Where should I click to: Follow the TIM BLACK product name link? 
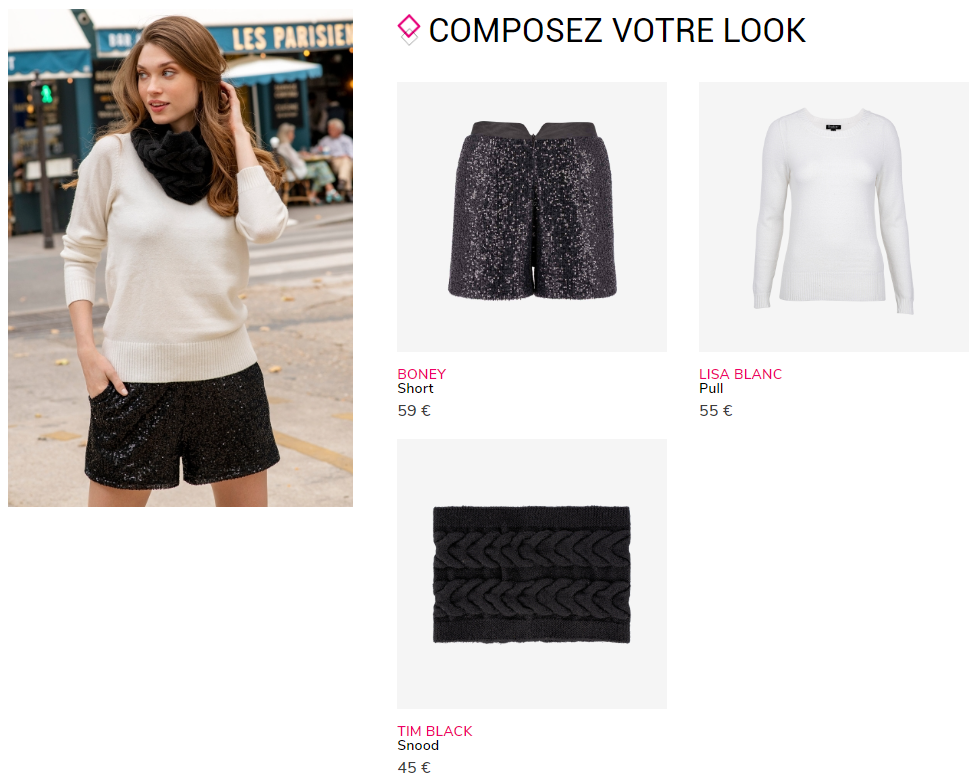coord(435,731)
